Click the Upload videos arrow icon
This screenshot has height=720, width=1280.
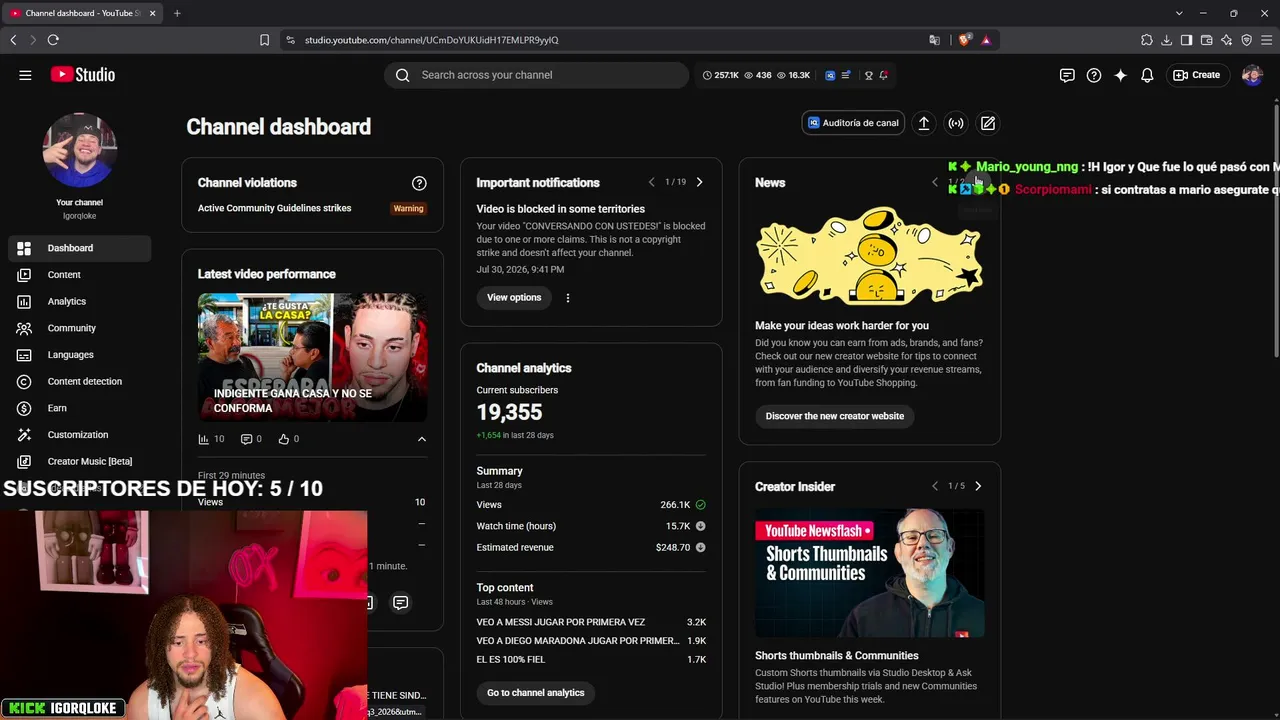tap(924, 123)
